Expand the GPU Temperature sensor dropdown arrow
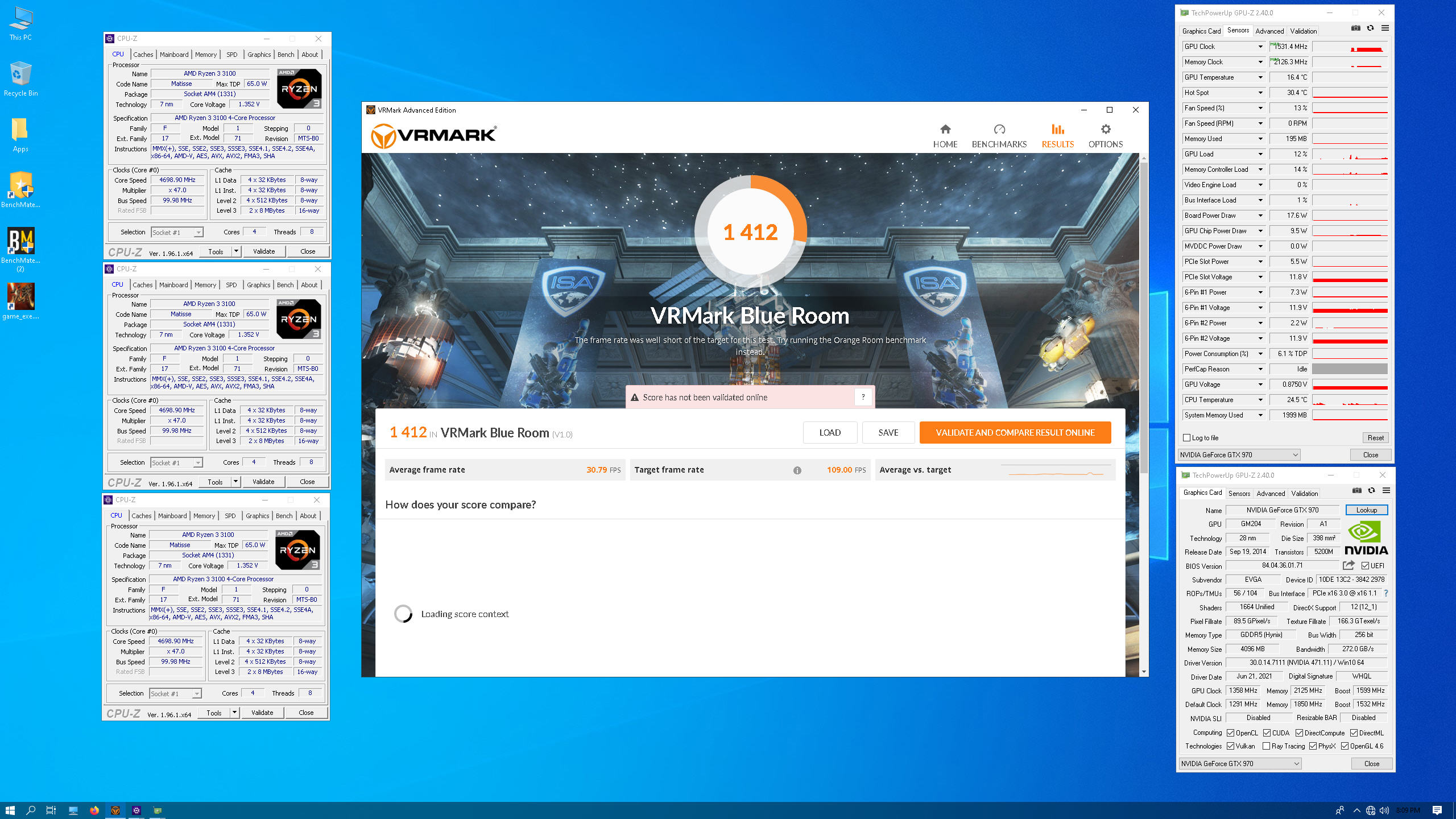The height and width of the screenshot is (819, 1456). pyautogui.click(x=1261, y=77)
